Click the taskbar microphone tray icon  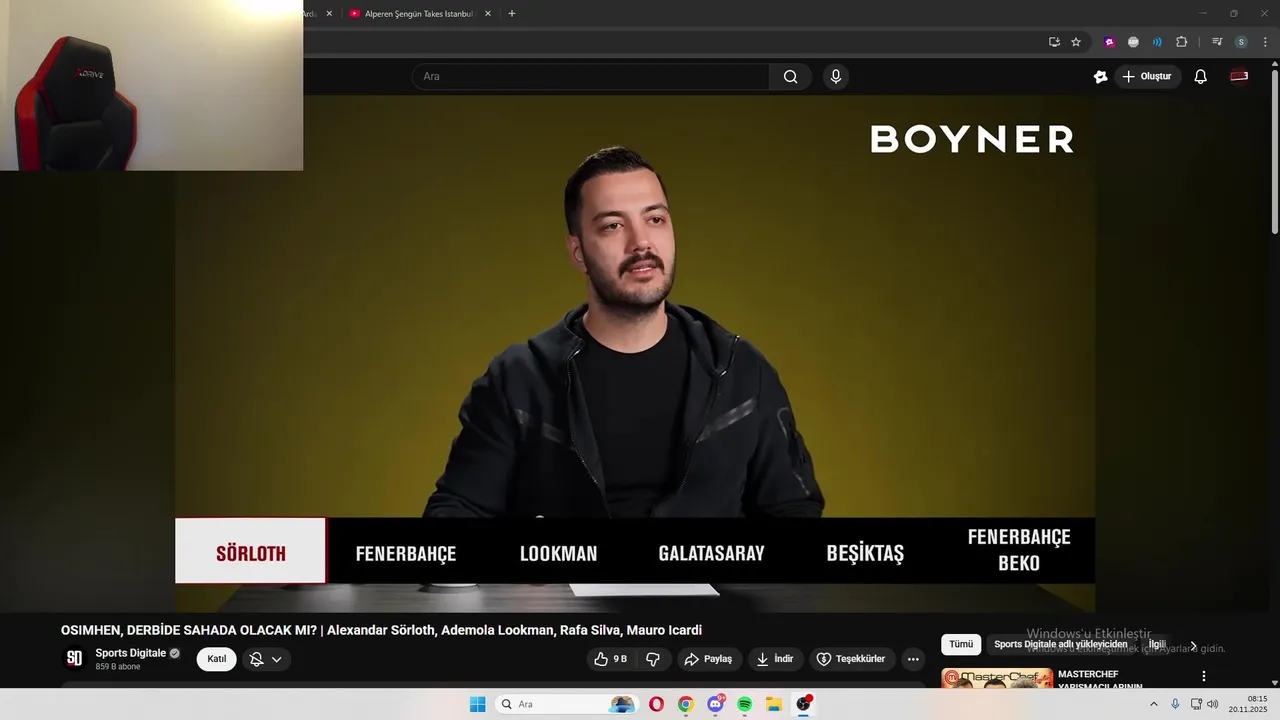(1175, 704)
